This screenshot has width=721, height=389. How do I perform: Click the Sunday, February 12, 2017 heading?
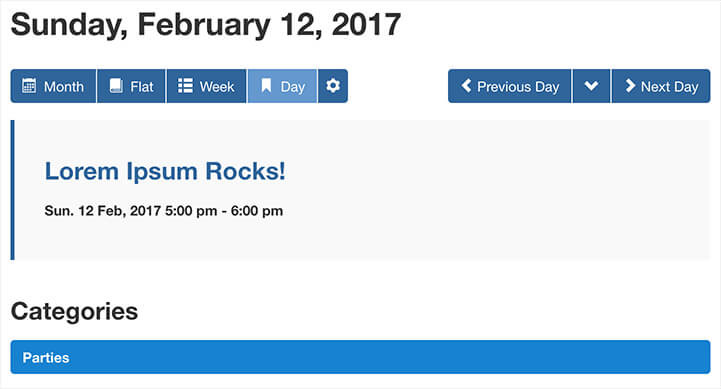tap(206, 24)
